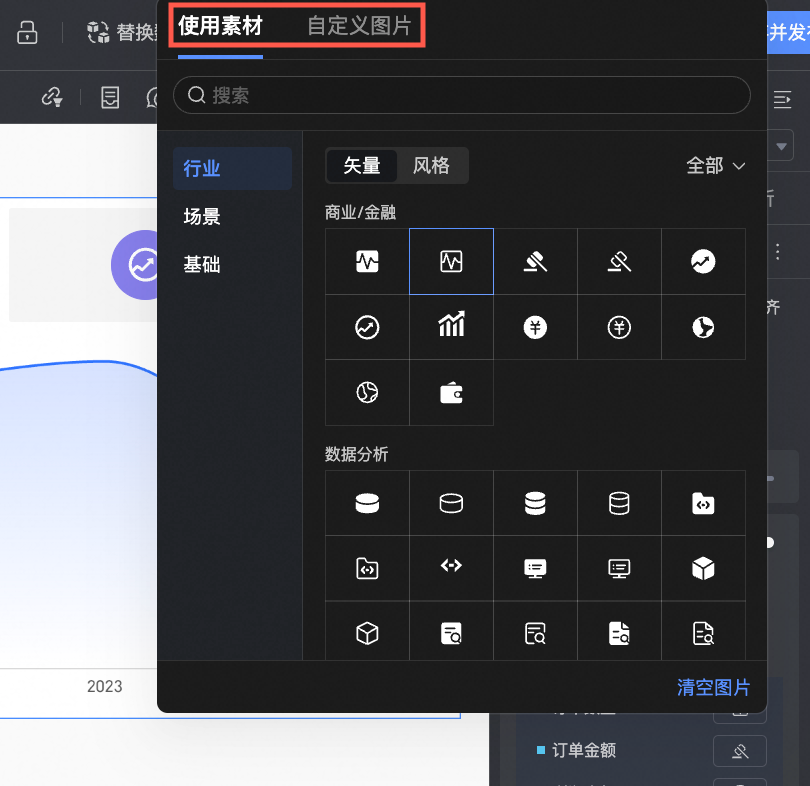Switch to 矢量 vector style
This screenshot has height=786, width=810.
[x=362, y=166]
